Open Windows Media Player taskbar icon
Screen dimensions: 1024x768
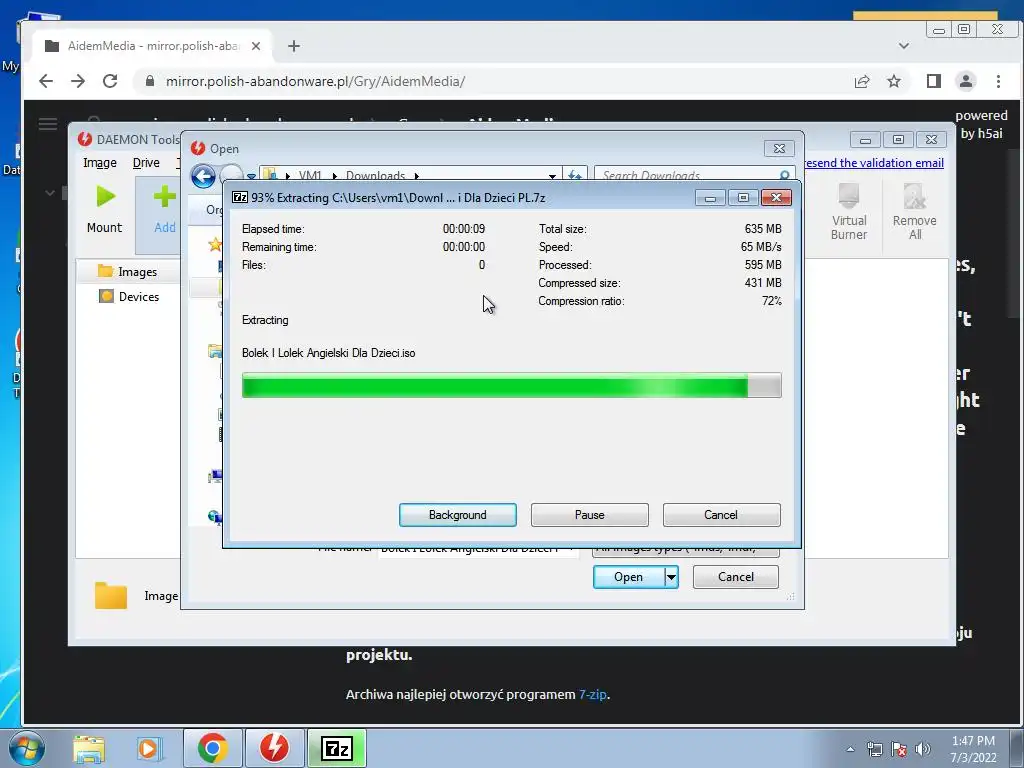pos(149,748)
